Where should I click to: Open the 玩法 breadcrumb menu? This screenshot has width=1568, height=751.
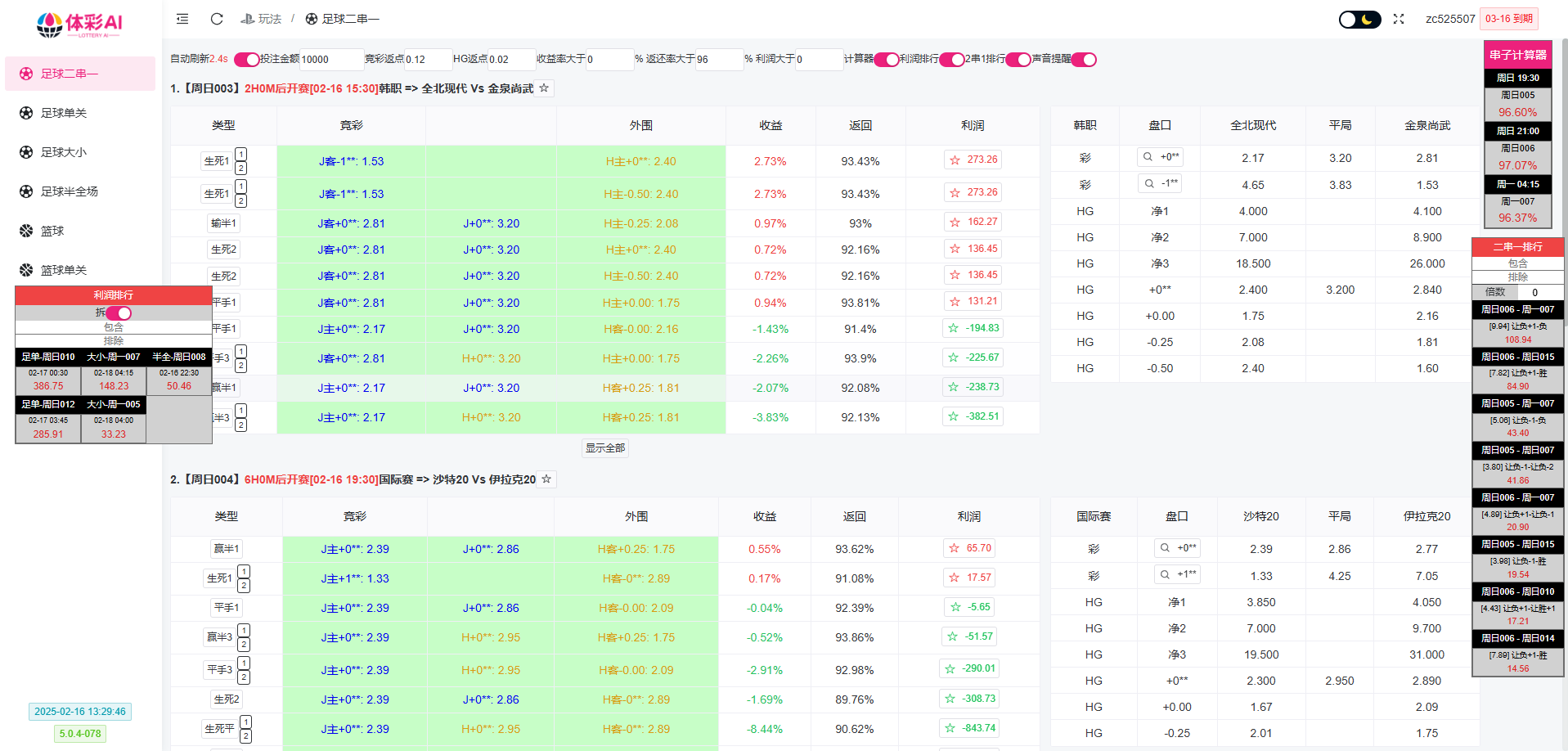click(x=262, y=19)
